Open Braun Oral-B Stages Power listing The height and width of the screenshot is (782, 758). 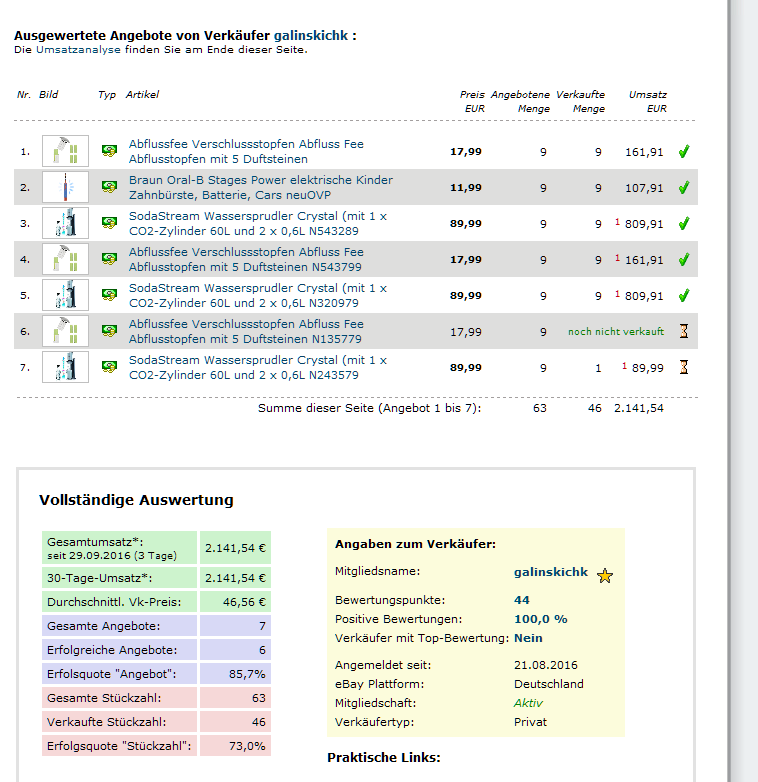point(261,187)
